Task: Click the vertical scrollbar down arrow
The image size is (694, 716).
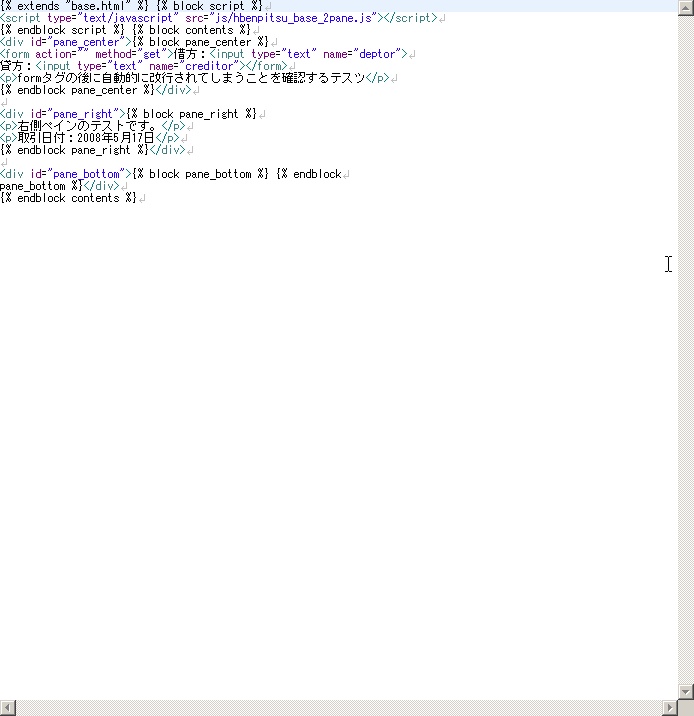Action: pyautogui.click(x=686, y=692)
